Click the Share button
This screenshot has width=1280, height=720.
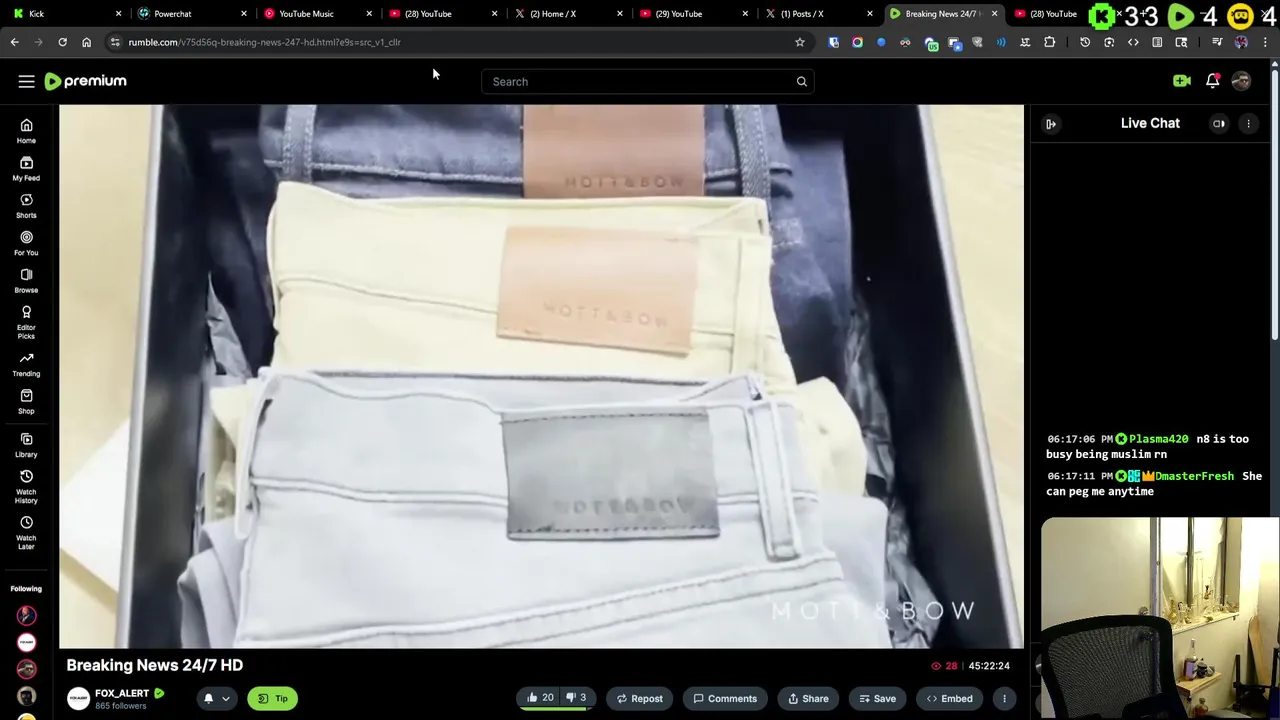pyautogui.click(x=808, y=699)
